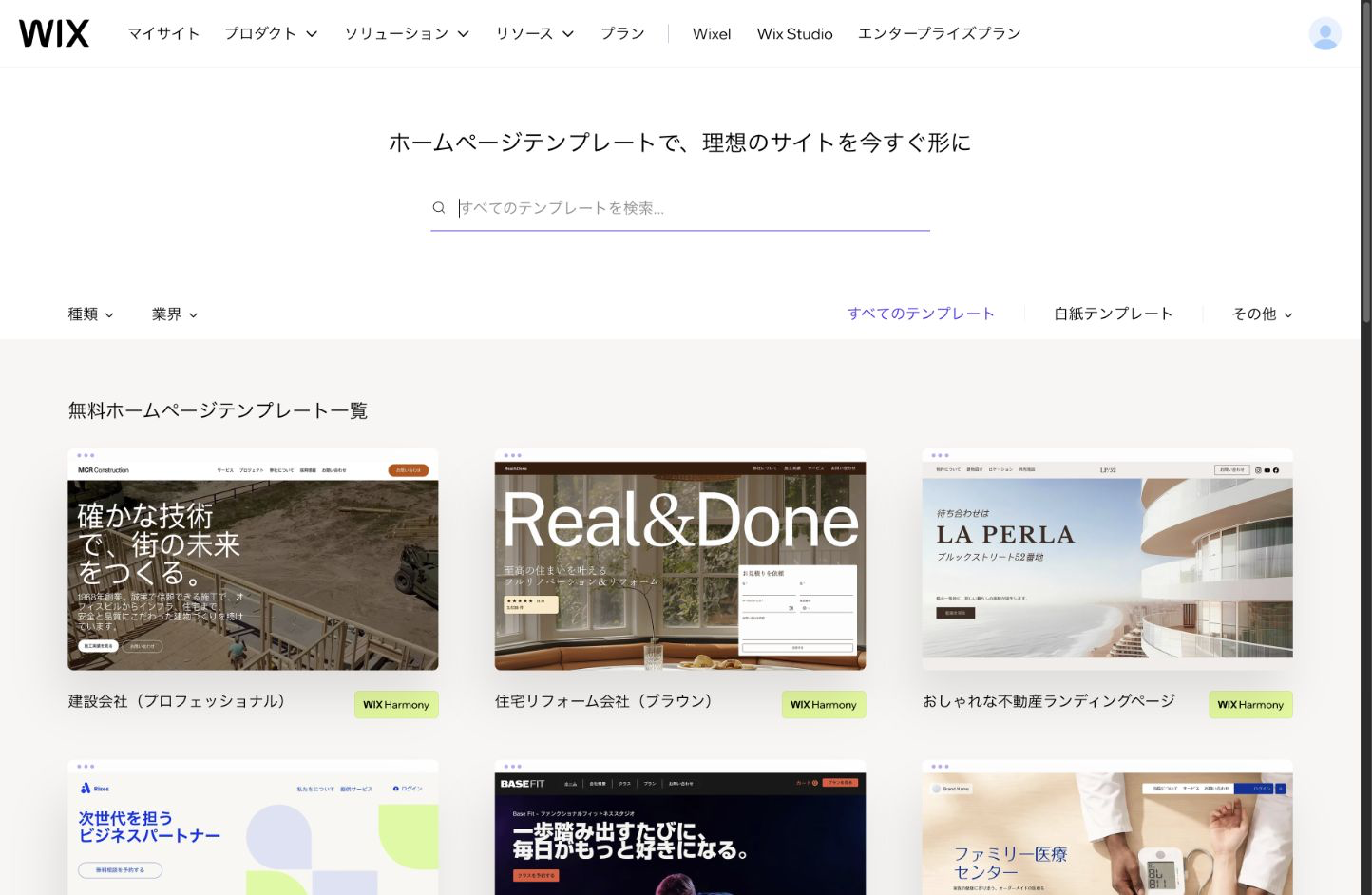
Task: Open マイサイト in top navigation
Action: (x=163, y=33)
